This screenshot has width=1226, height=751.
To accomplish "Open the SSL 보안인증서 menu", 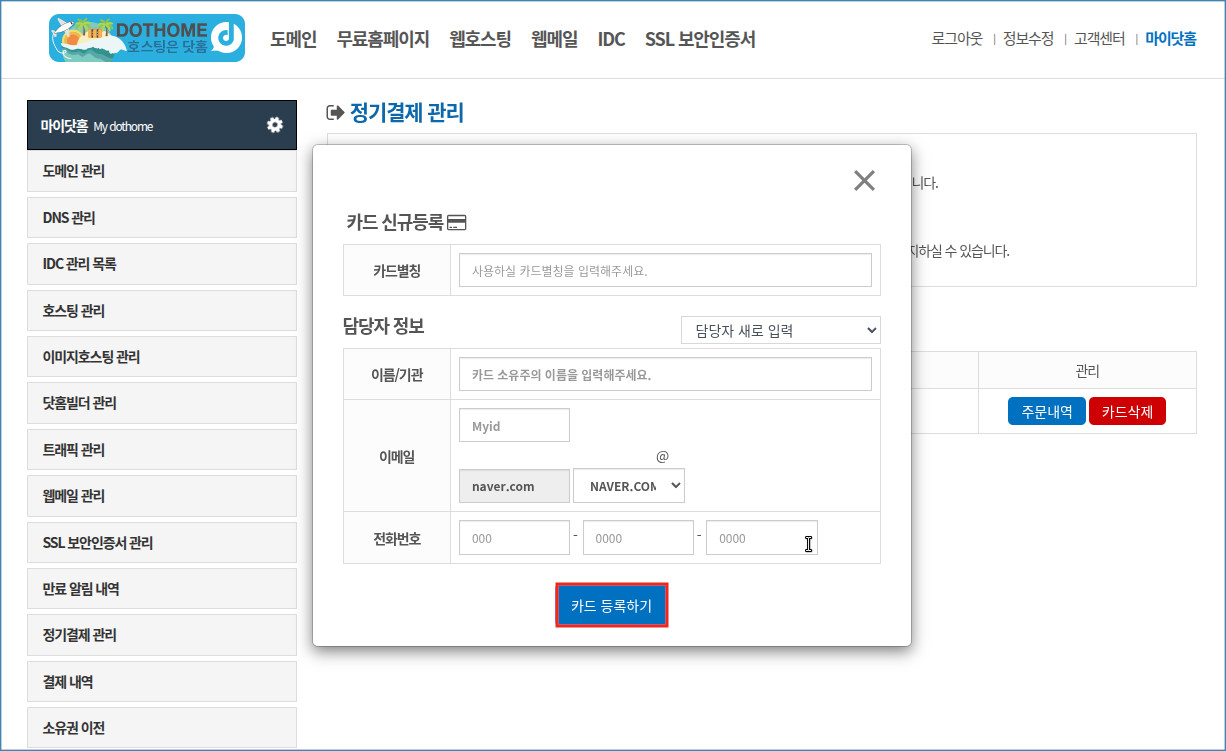I will (x=700, y=39).
